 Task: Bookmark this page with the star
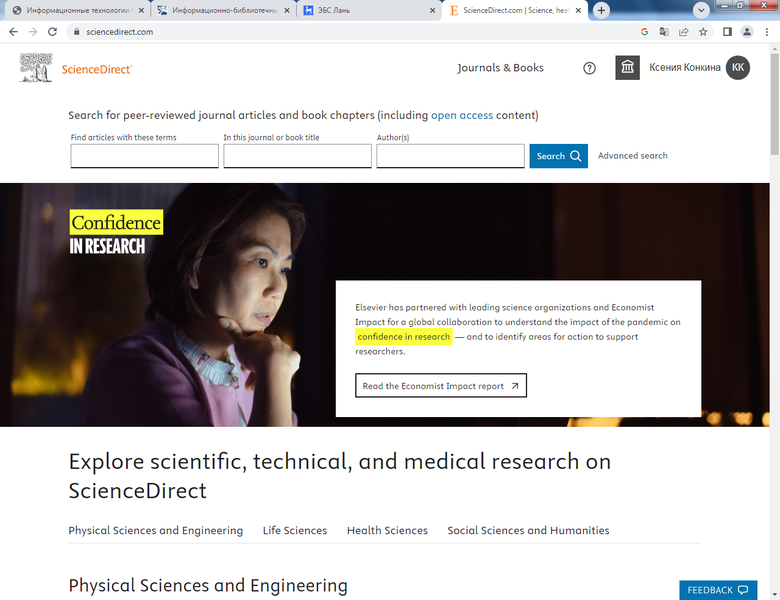pyautogui.click(x=703, y=32)
